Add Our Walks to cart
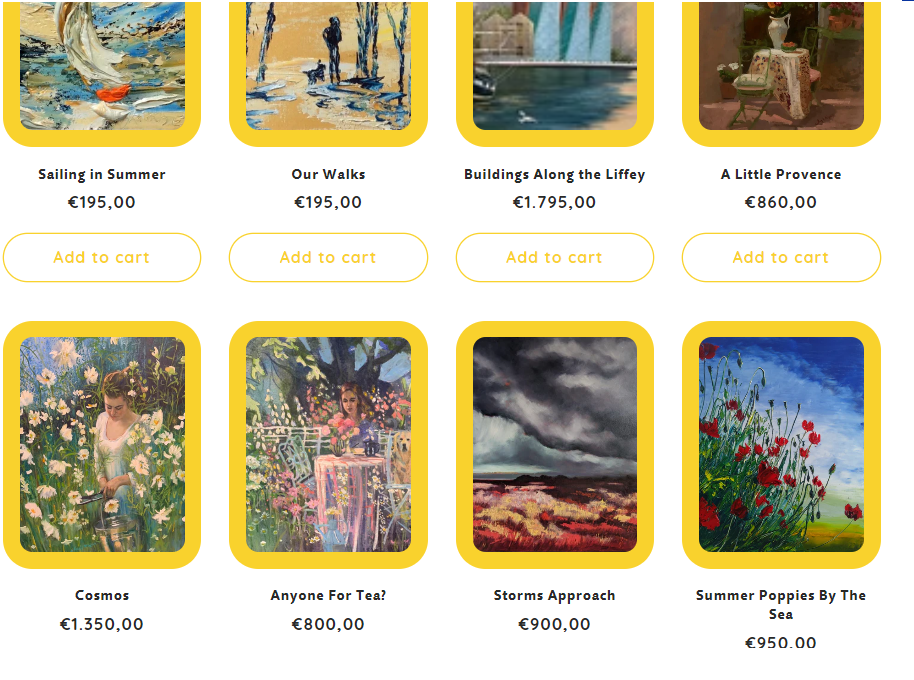Viewport: 914px width, 680px height. pos(328,258)
